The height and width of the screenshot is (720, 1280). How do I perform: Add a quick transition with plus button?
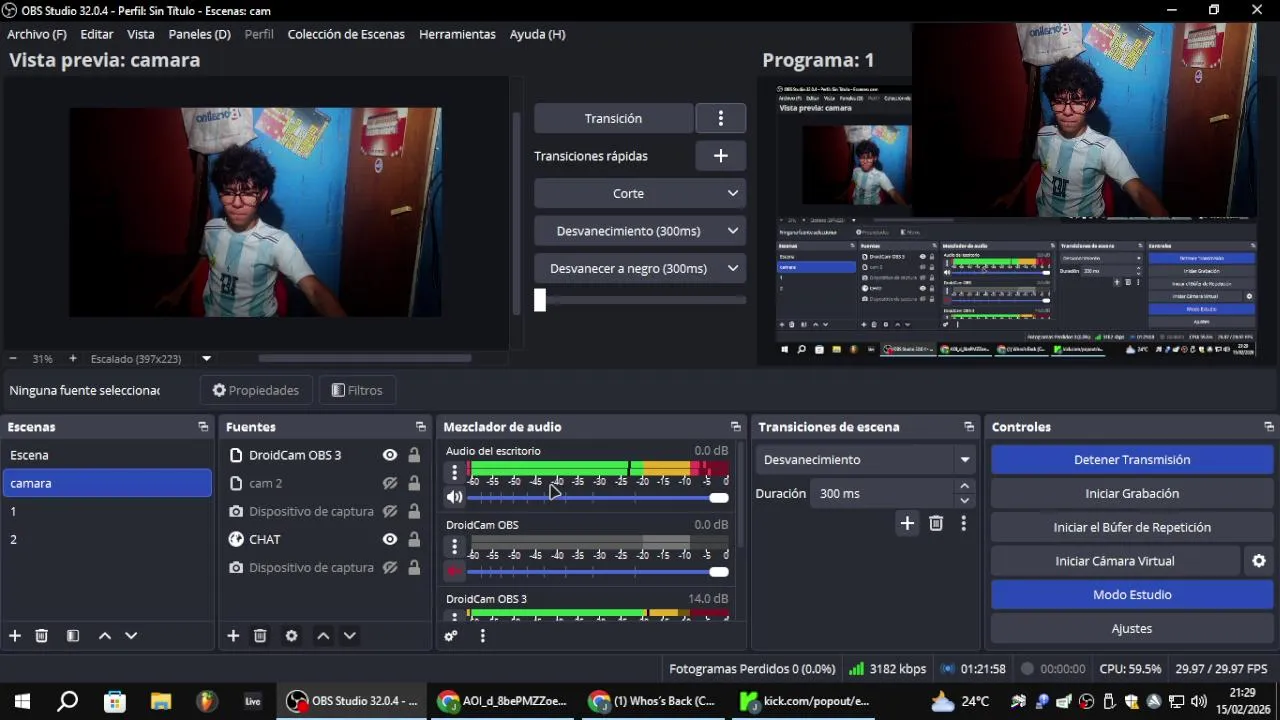coord(720,156)
